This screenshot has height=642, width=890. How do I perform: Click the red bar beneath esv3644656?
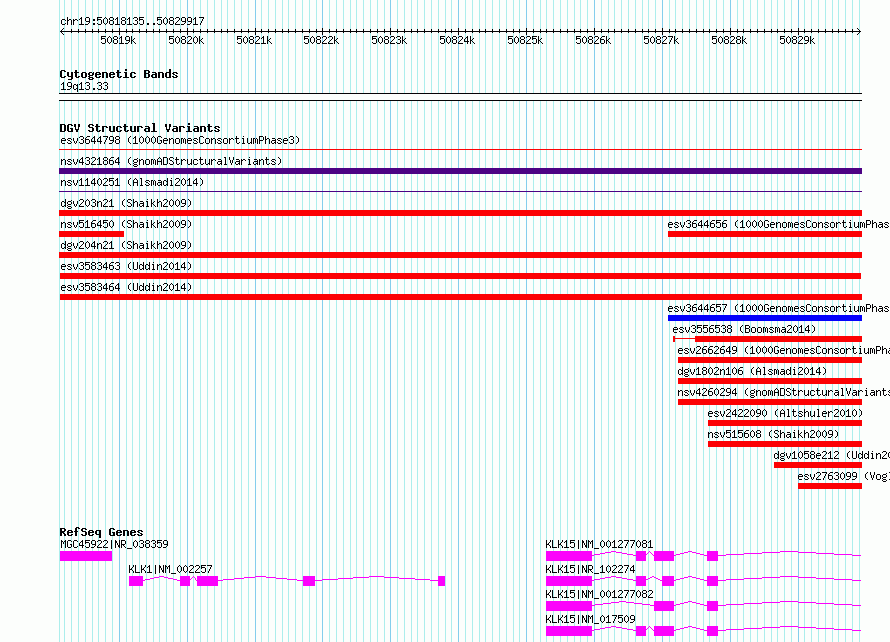click(765, 234)
